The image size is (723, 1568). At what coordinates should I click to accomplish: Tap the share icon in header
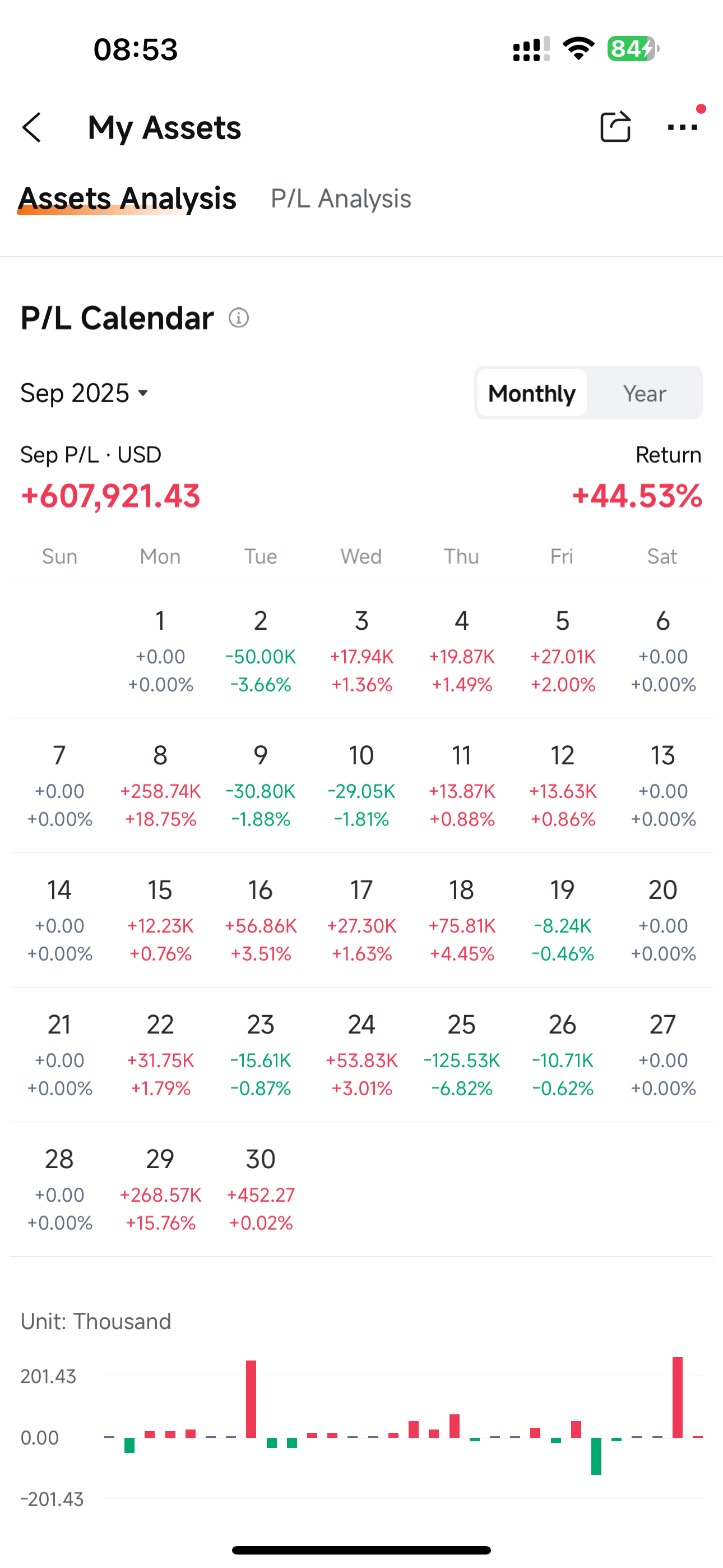point(615,127)
